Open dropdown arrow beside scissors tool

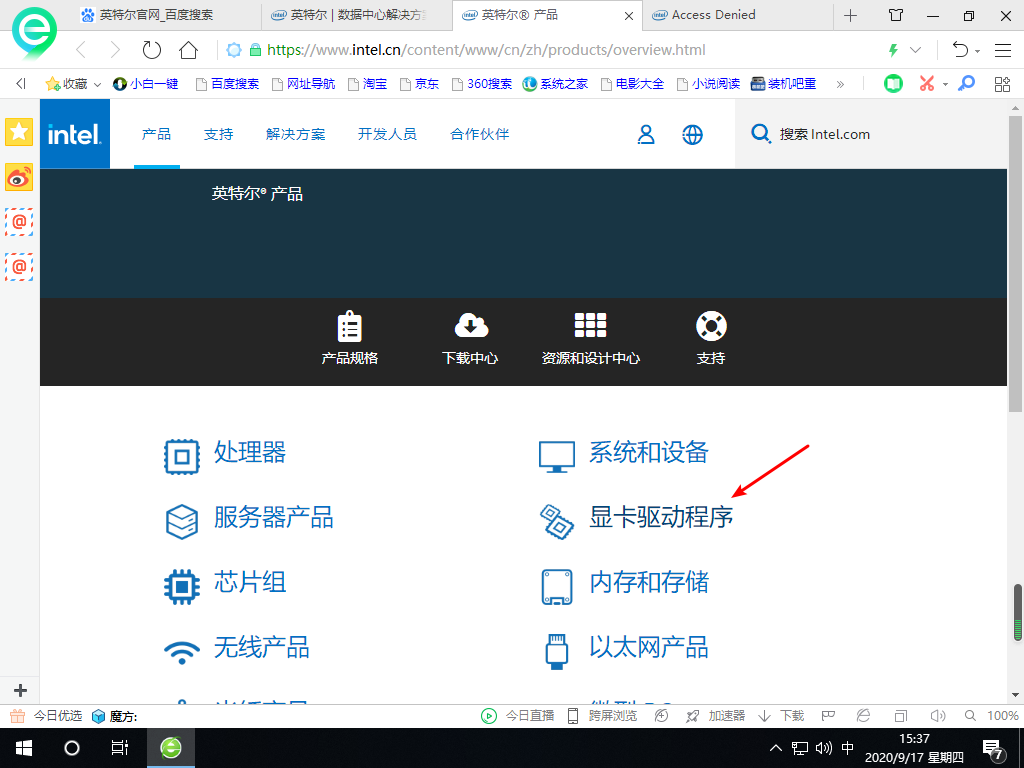pyautogui.click(x=945, y=84)
